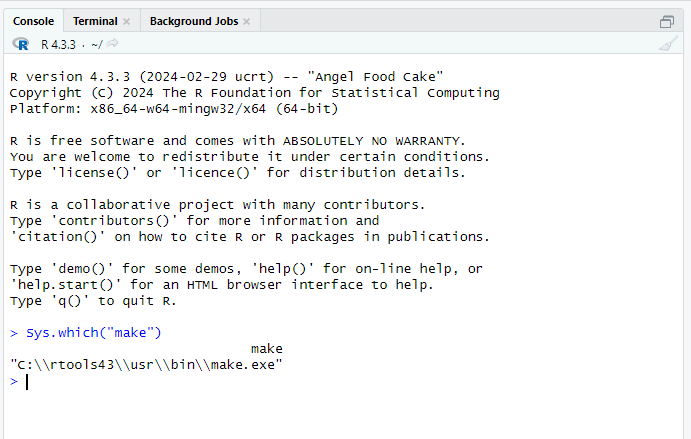
Task: Click the 'help.start()' text in console
Action: 66,285
